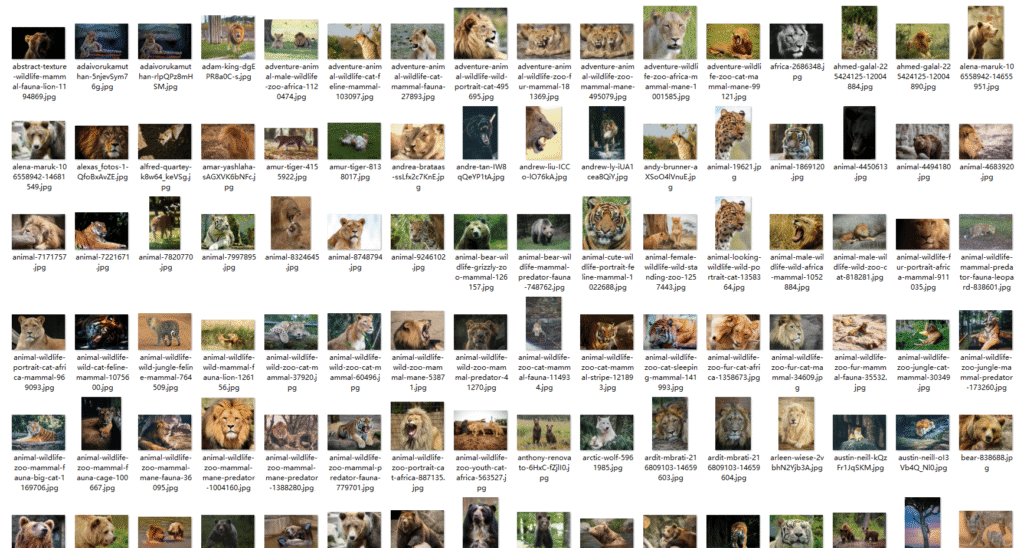Viewport: 1024px width, 548px height.
Task: Click file name bear-838688.jpg
Action: coord(987,462)
